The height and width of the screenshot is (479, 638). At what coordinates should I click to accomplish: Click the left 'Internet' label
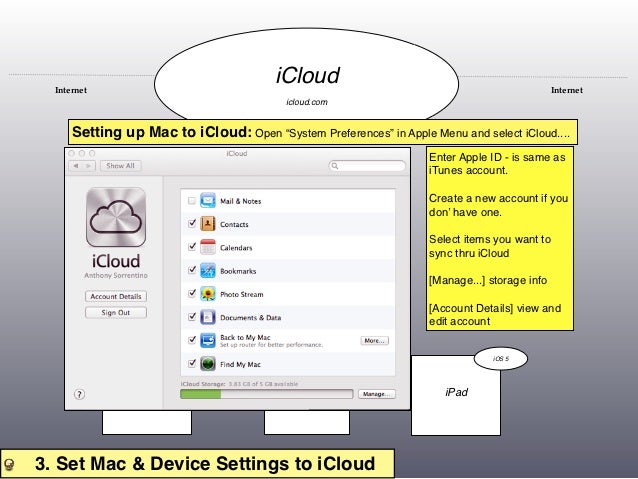tap(71, 90)
